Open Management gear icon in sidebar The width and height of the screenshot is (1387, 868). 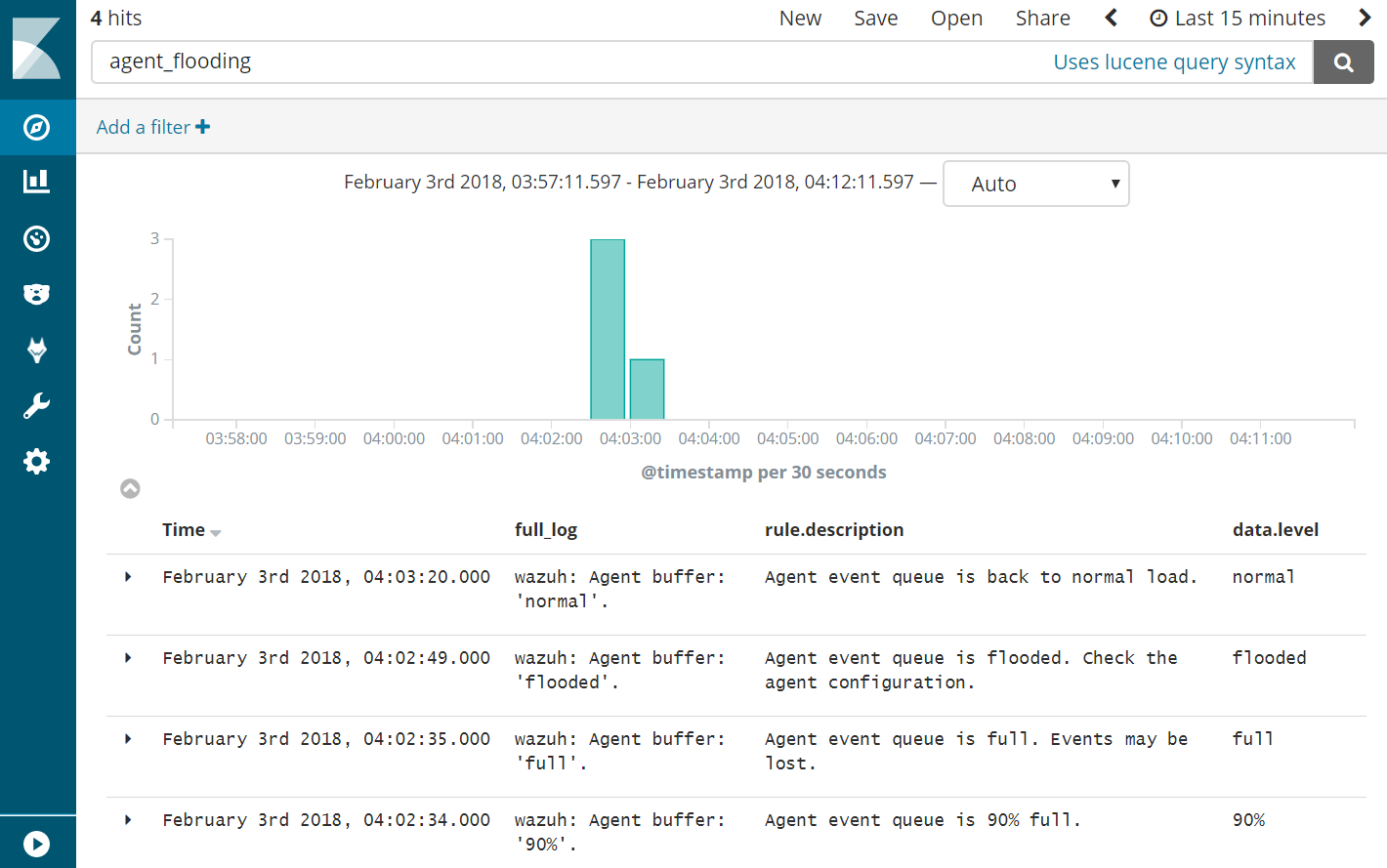pyautogui.click(x=37, y=461)
